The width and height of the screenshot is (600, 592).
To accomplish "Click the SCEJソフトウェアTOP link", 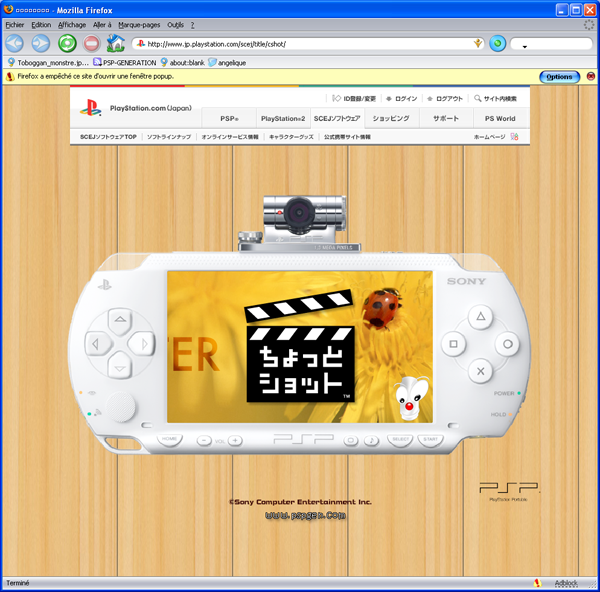I will click(108, 137).
